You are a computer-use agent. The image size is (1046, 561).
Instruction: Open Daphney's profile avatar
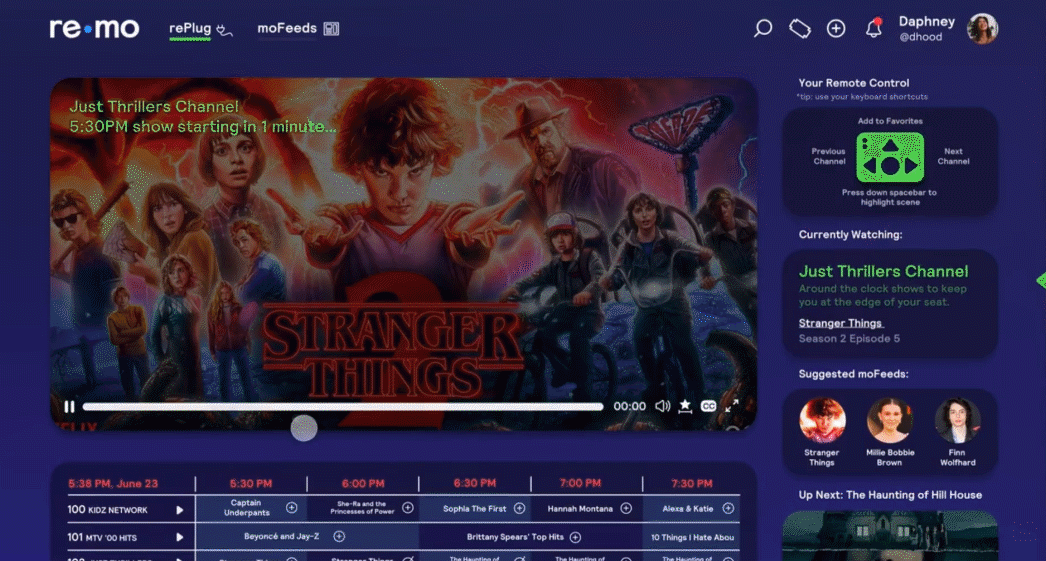[982, 29]
